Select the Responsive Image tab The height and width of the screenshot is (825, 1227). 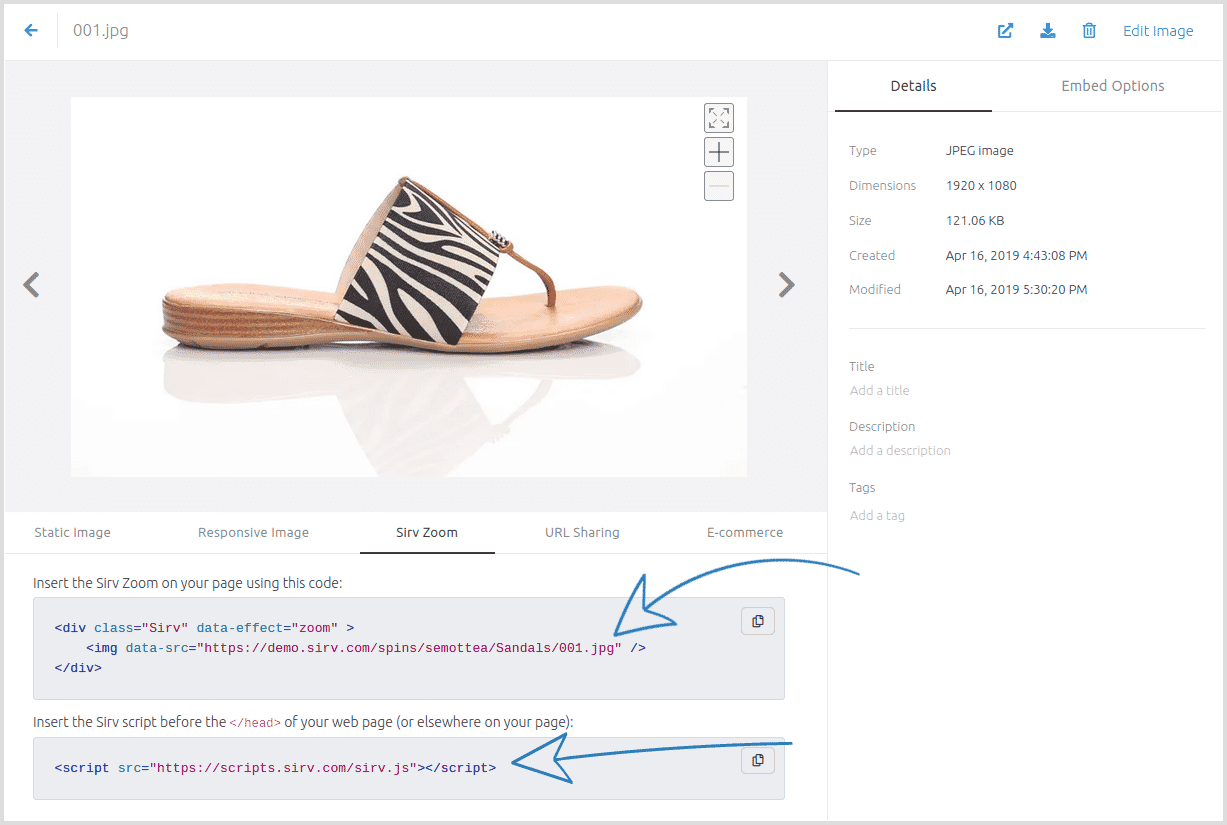253,532
